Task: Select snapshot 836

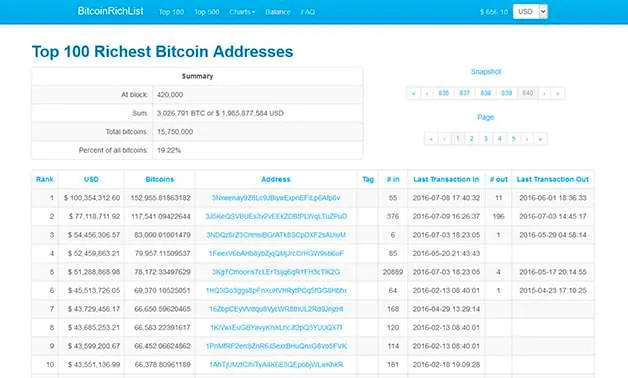Action: 443,93
